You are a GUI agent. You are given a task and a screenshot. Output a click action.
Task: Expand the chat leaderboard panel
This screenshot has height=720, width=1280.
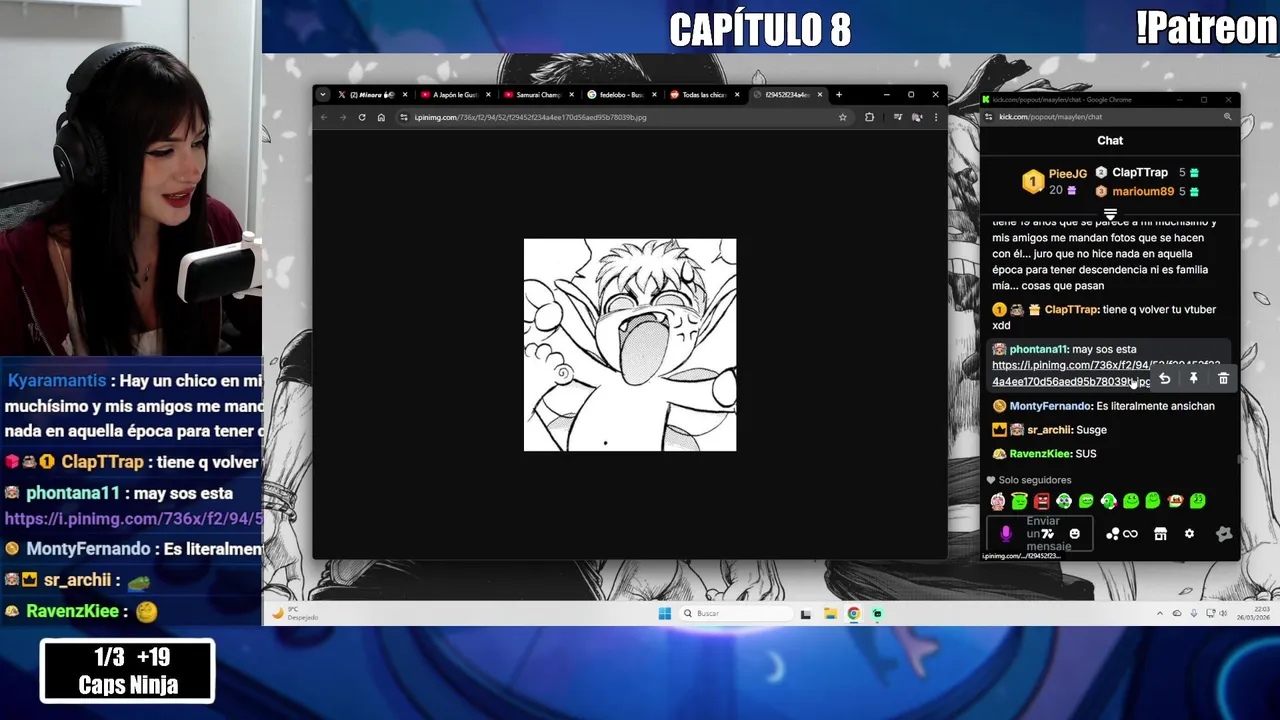point(1110,214)
